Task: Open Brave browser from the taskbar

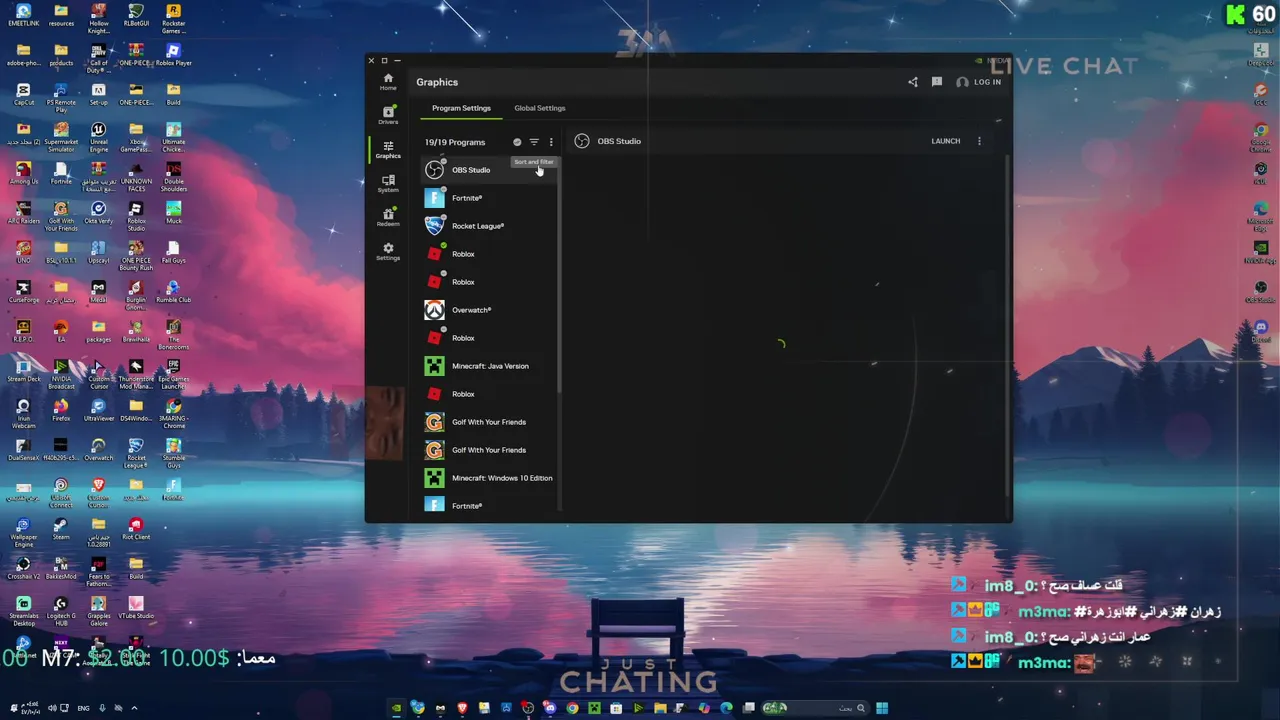Action: click(462, 708)
